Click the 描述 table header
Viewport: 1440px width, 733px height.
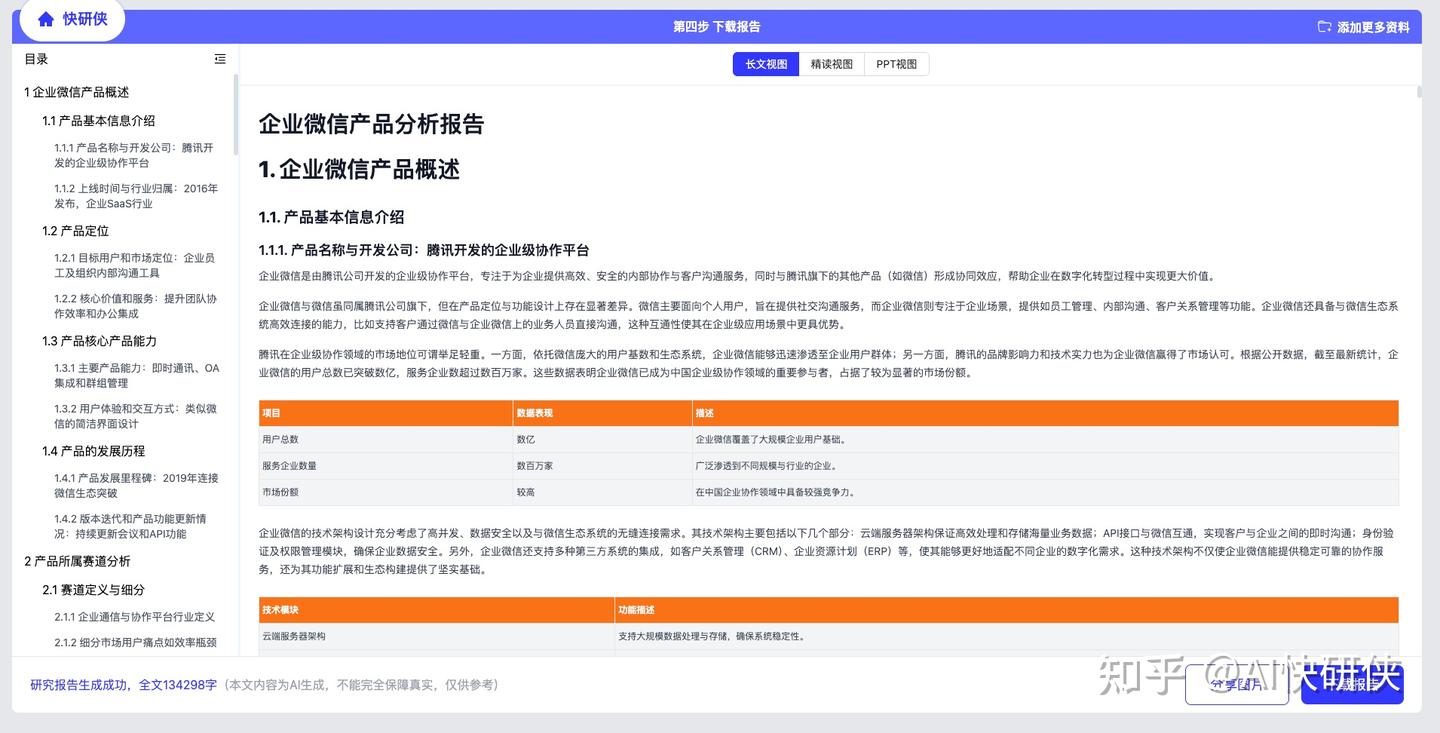tap(1045, 413)
